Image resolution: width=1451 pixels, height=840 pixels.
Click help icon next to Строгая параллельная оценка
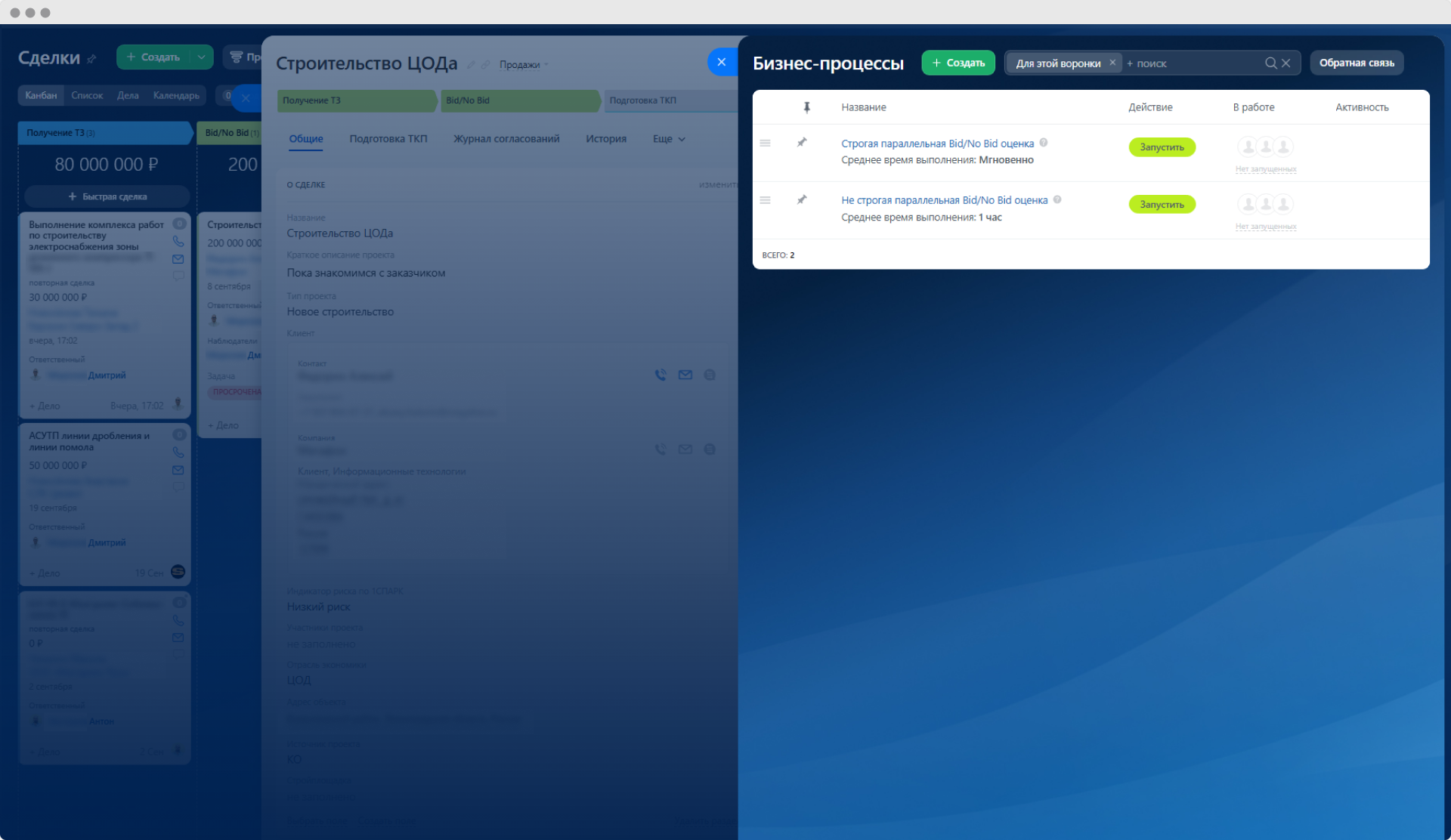(x=1044, y=143)
